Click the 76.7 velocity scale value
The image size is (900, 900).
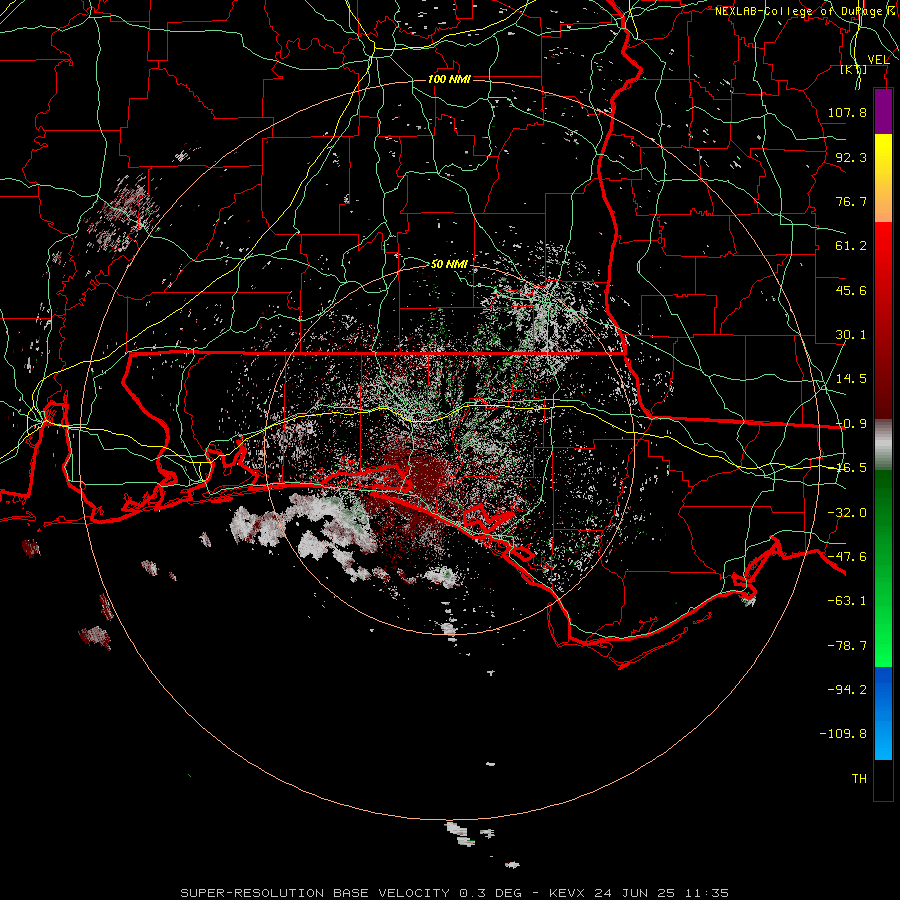pos(851,201)
